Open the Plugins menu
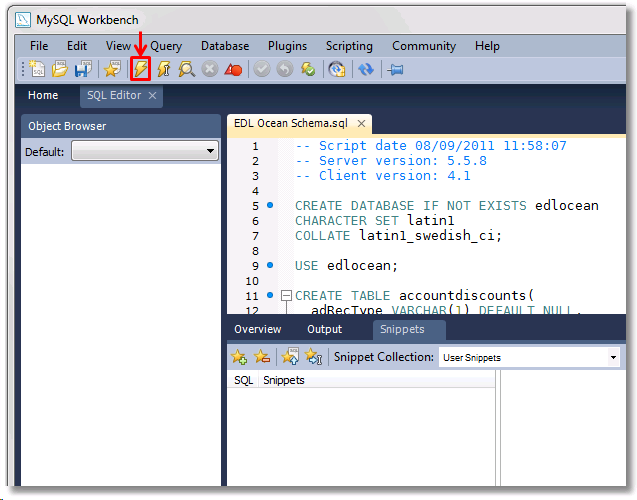The width and height of the screenshot is (637, 500). [287, 46]
